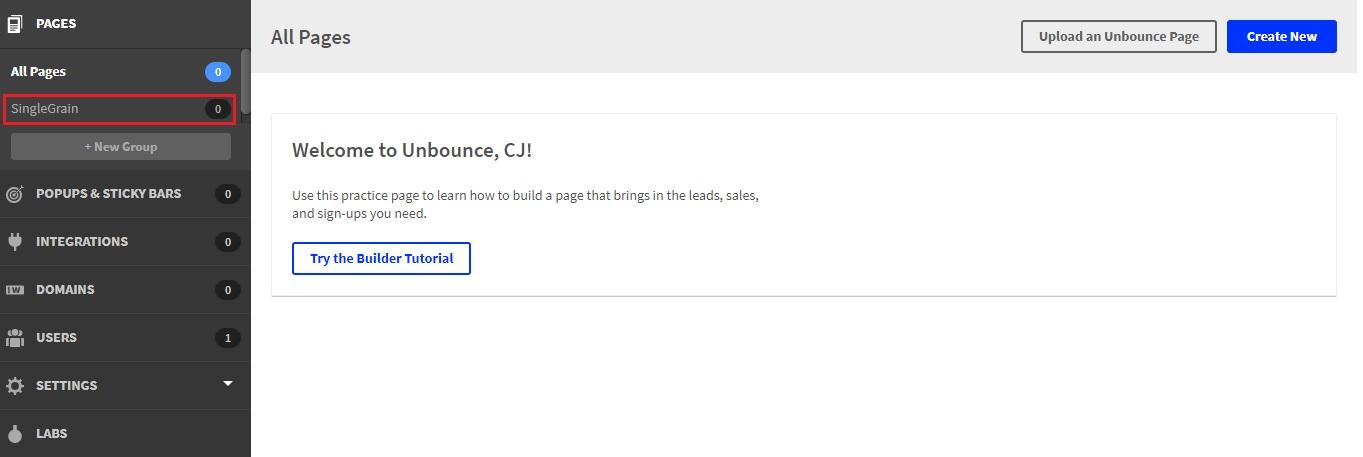Click the Labs flask icon
This screenshot has height=457, width=1363.
pyautogui.click(x=15, y=434)
